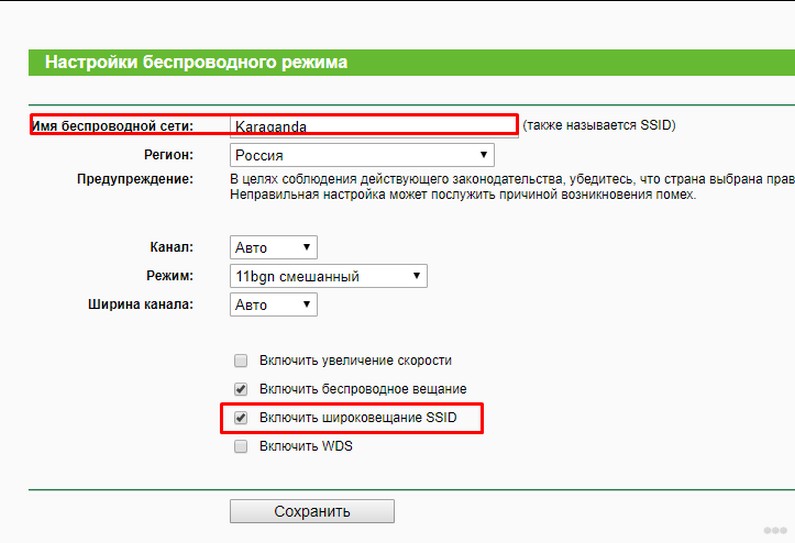Expand the Режим dropdown showing 11bgn смешанный
The image size is (795, 543).
[x=329, y=276]
